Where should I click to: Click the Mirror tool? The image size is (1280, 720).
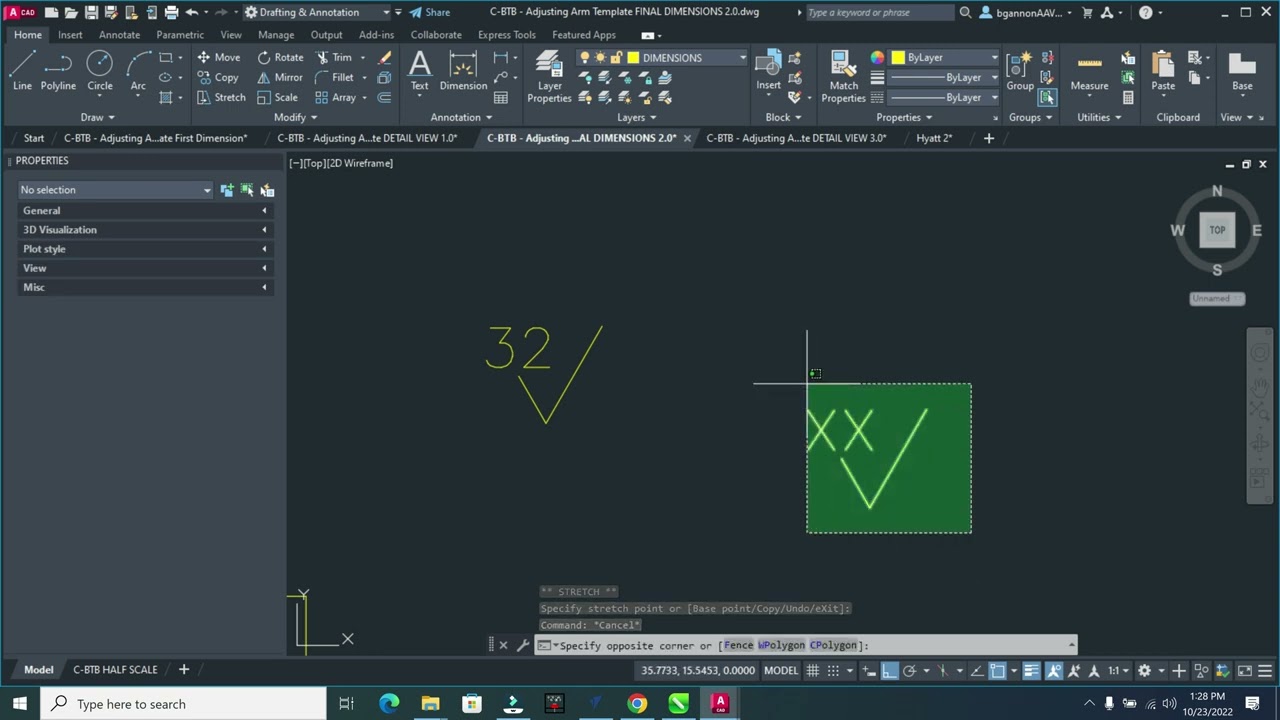(x=280, y=78)
